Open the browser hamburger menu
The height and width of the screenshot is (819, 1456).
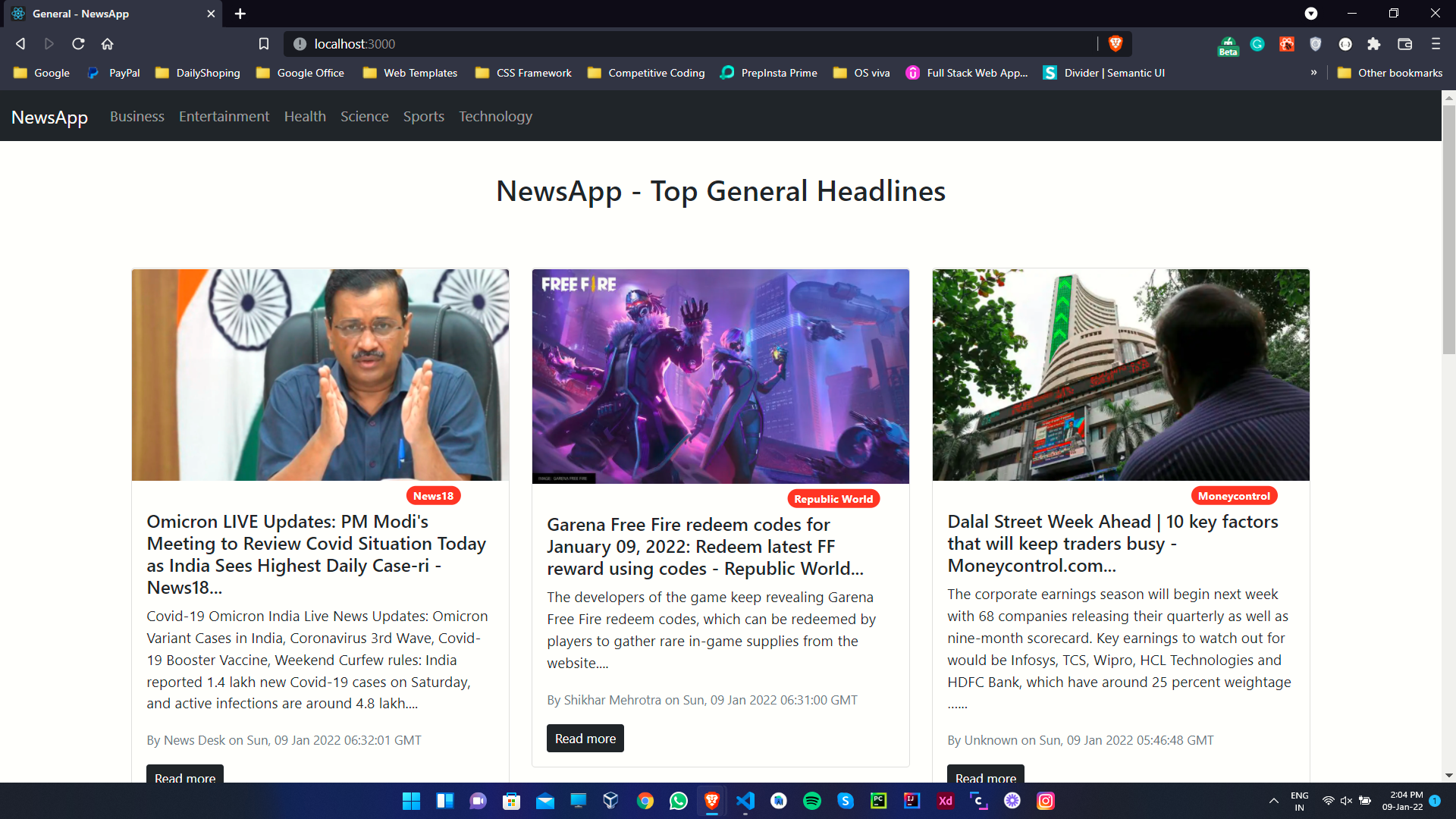coord(1436,44)
